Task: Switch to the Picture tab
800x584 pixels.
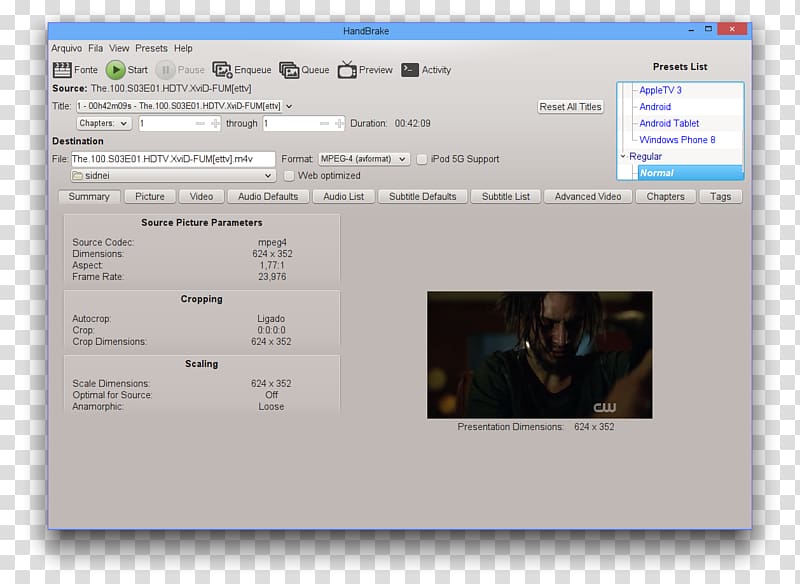Action: pos(150,196)
